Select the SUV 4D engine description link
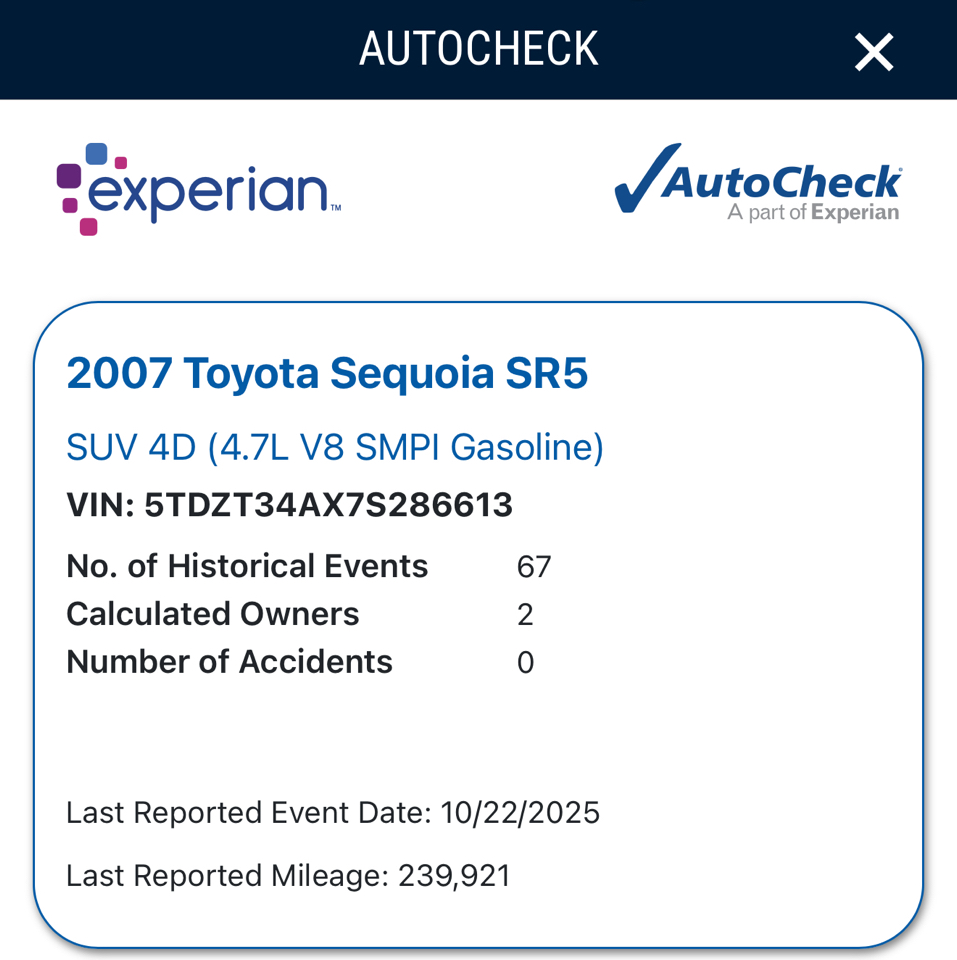This screenshot has height=960, width=957. 335,447
